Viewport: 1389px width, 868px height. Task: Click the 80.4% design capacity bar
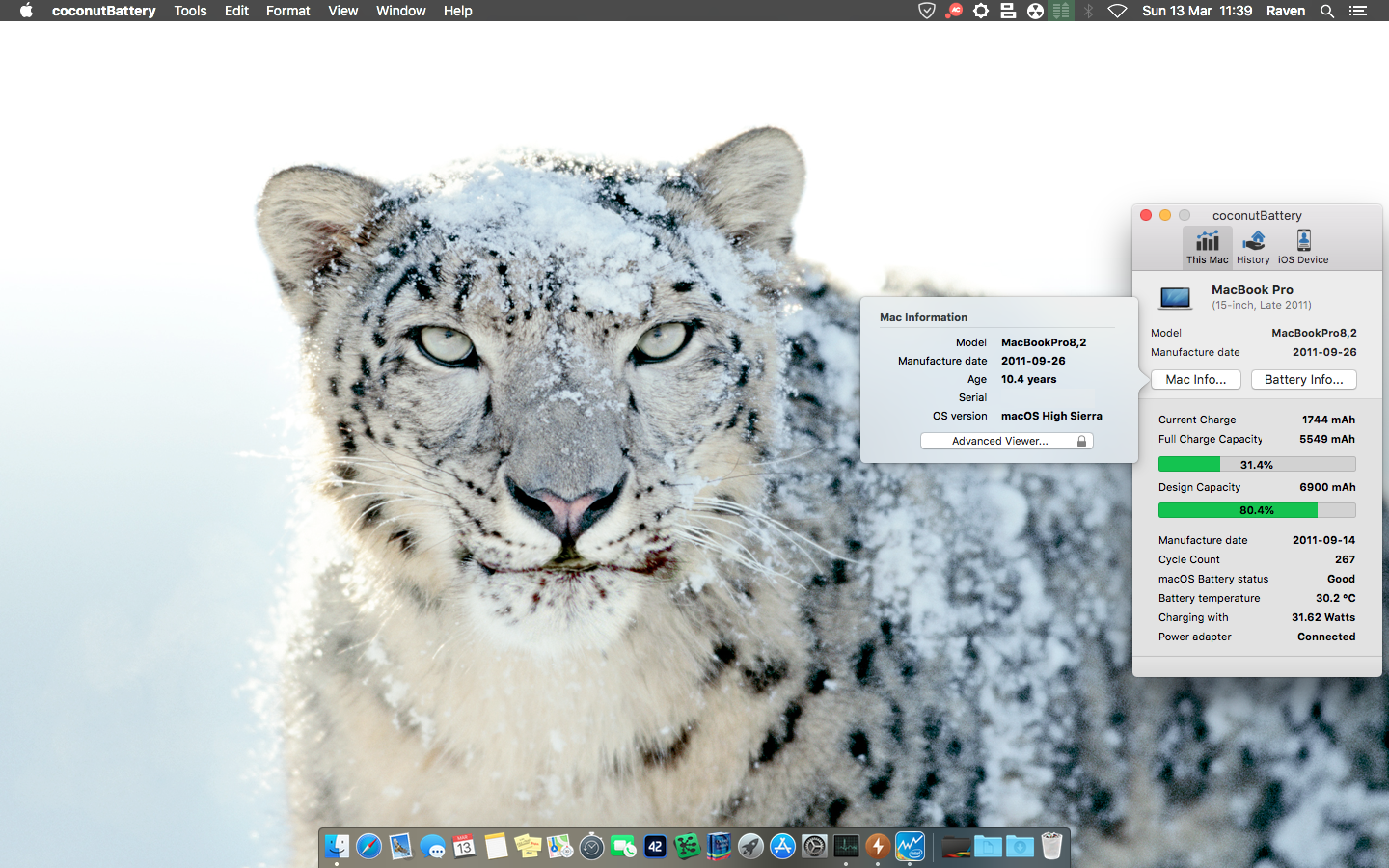point(1256,510)
